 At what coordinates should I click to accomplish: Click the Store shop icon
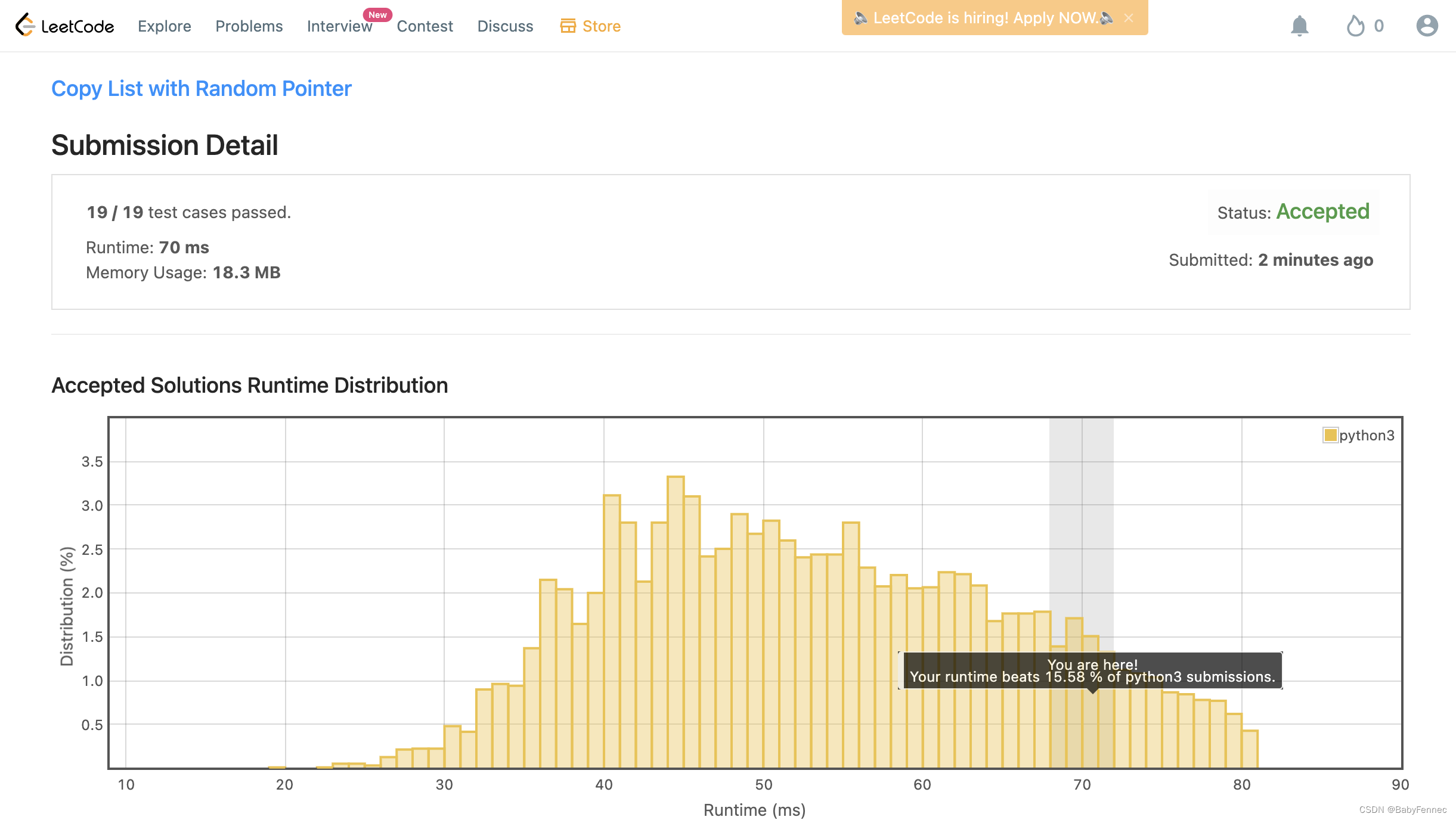[568, 26]
